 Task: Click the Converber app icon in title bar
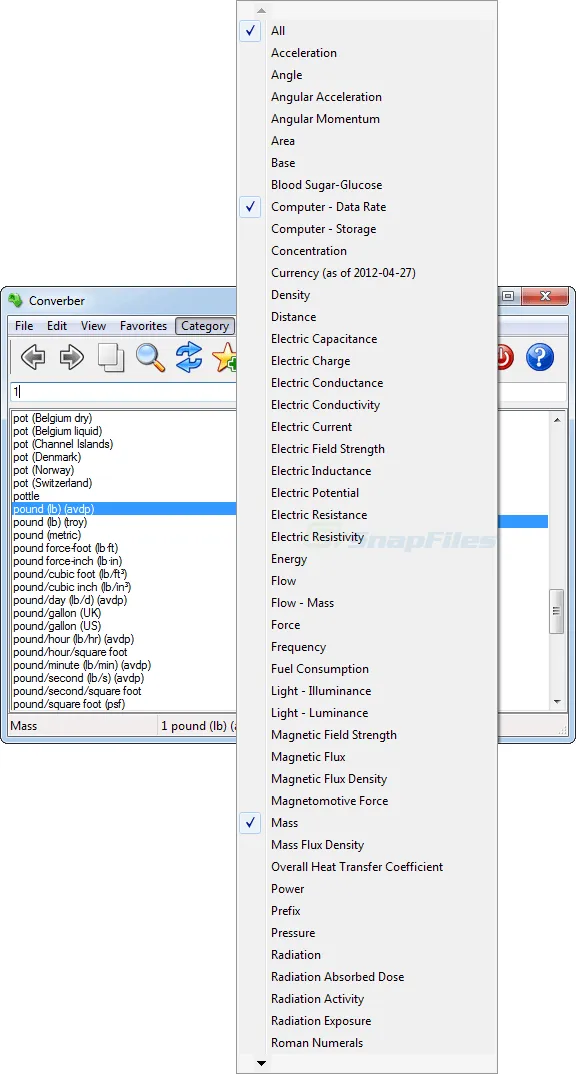click(15, 301)
